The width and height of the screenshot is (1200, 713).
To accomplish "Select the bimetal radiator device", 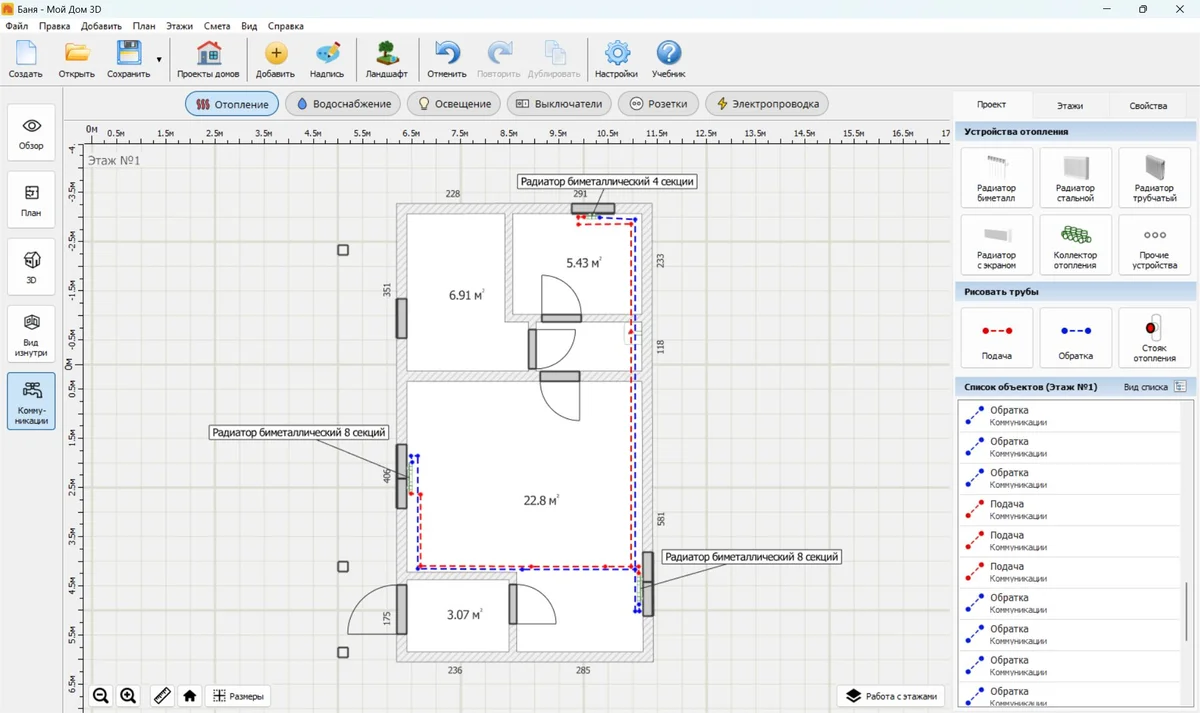I will pos(996,179).
